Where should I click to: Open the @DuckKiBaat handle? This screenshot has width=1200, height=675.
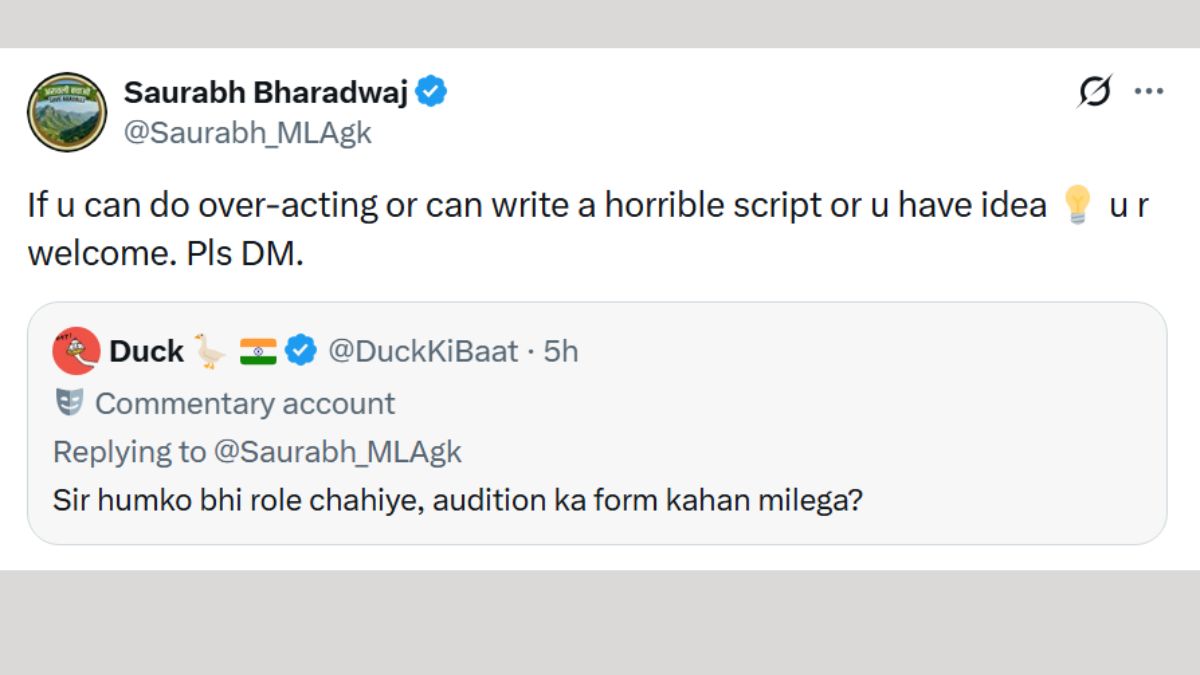point(423,351)
